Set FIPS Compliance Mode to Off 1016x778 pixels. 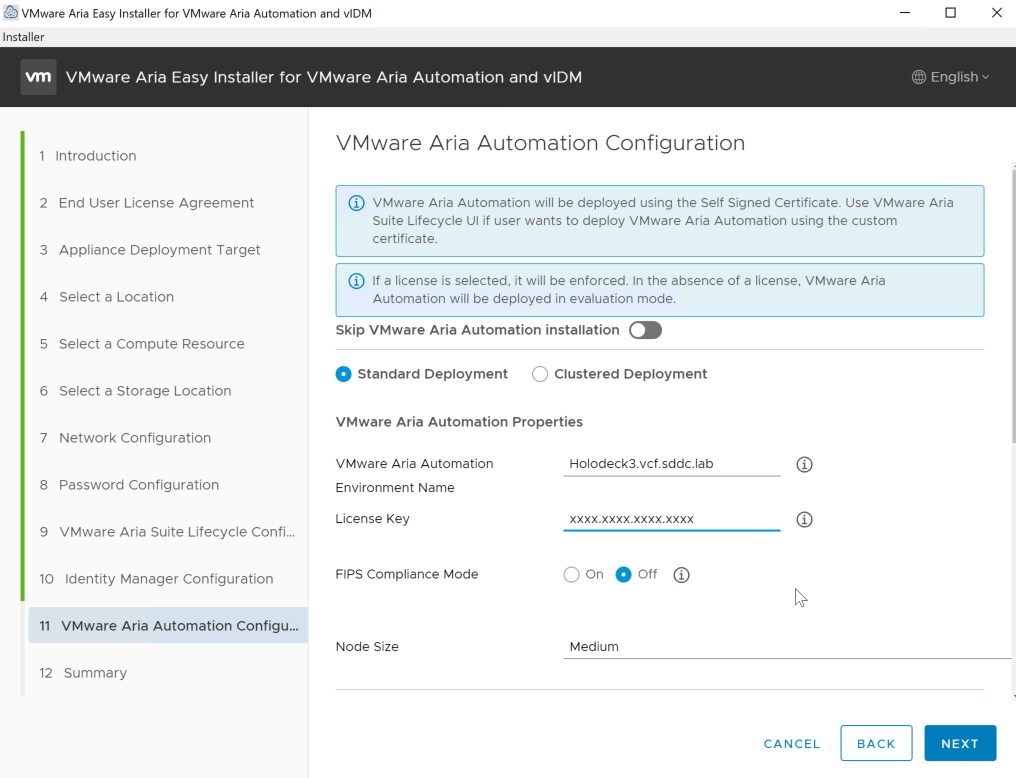623,575
